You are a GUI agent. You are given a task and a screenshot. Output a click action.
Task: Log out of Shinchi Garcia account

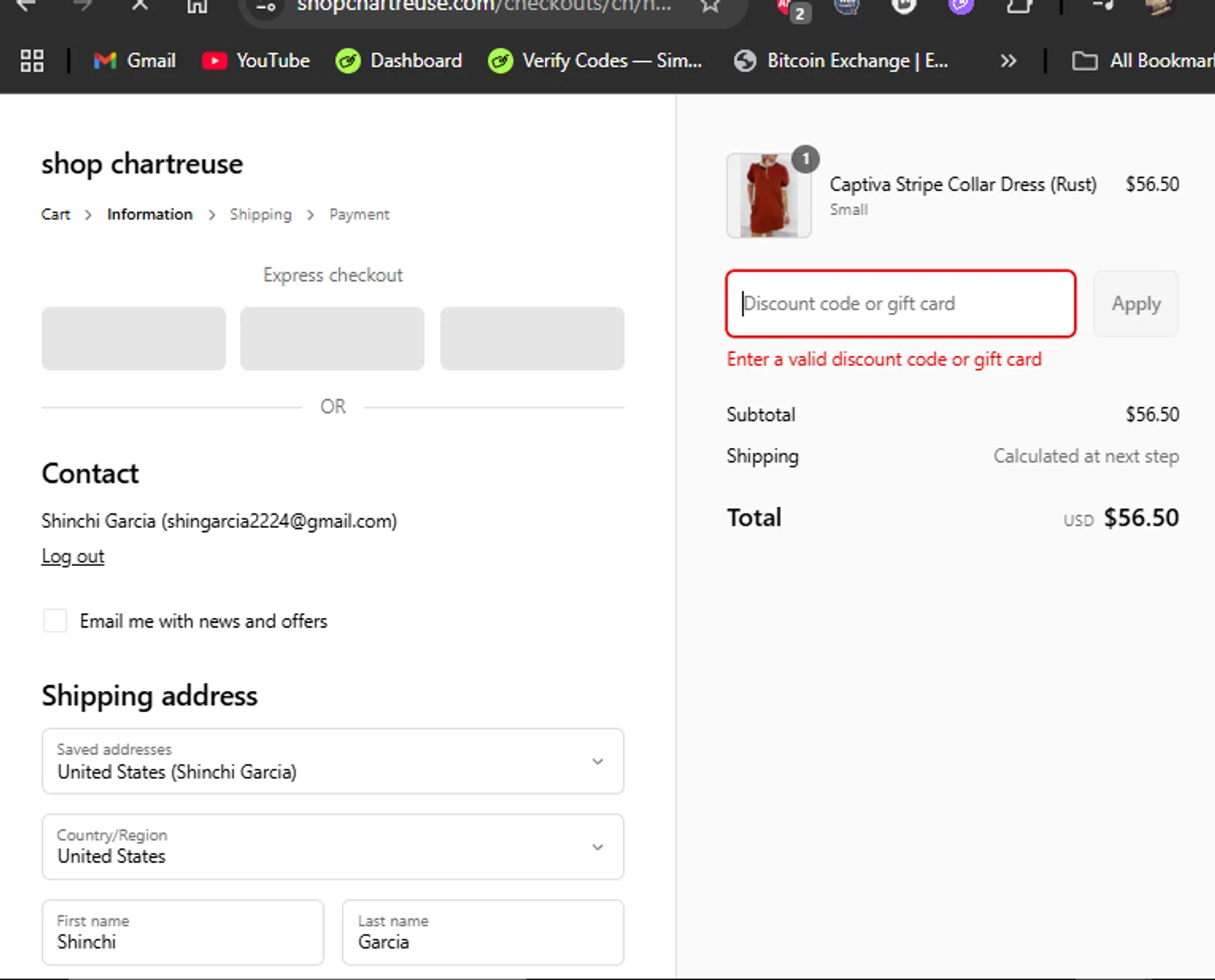(x=73, y=556)
